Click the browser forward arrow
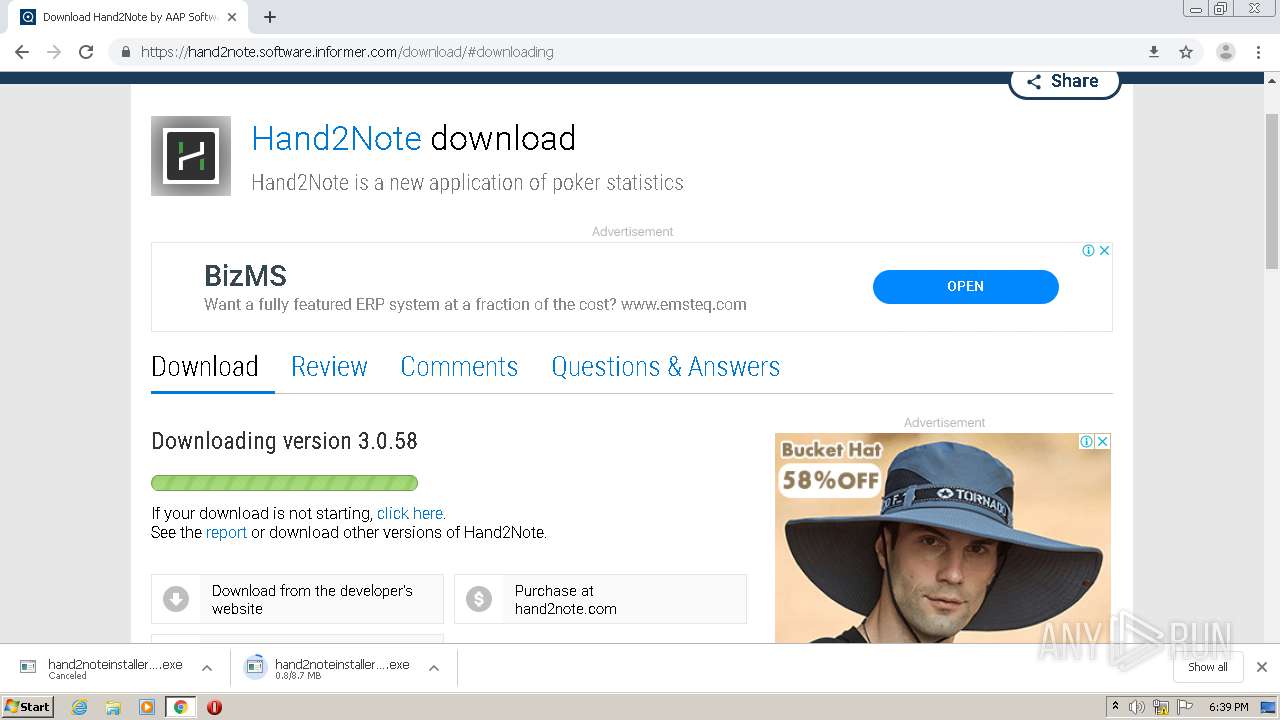Screen dimensions: 1280x720 pyautogui.click(x=54, y=52)
